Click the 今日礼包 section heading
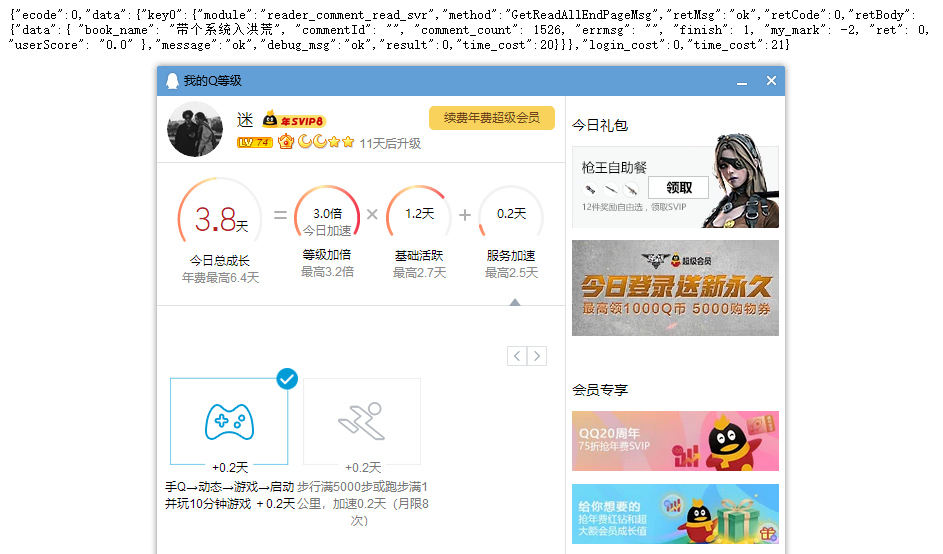The height and width of the screenshot is (554, 943). pyautogui.click(x=600, y=125)
